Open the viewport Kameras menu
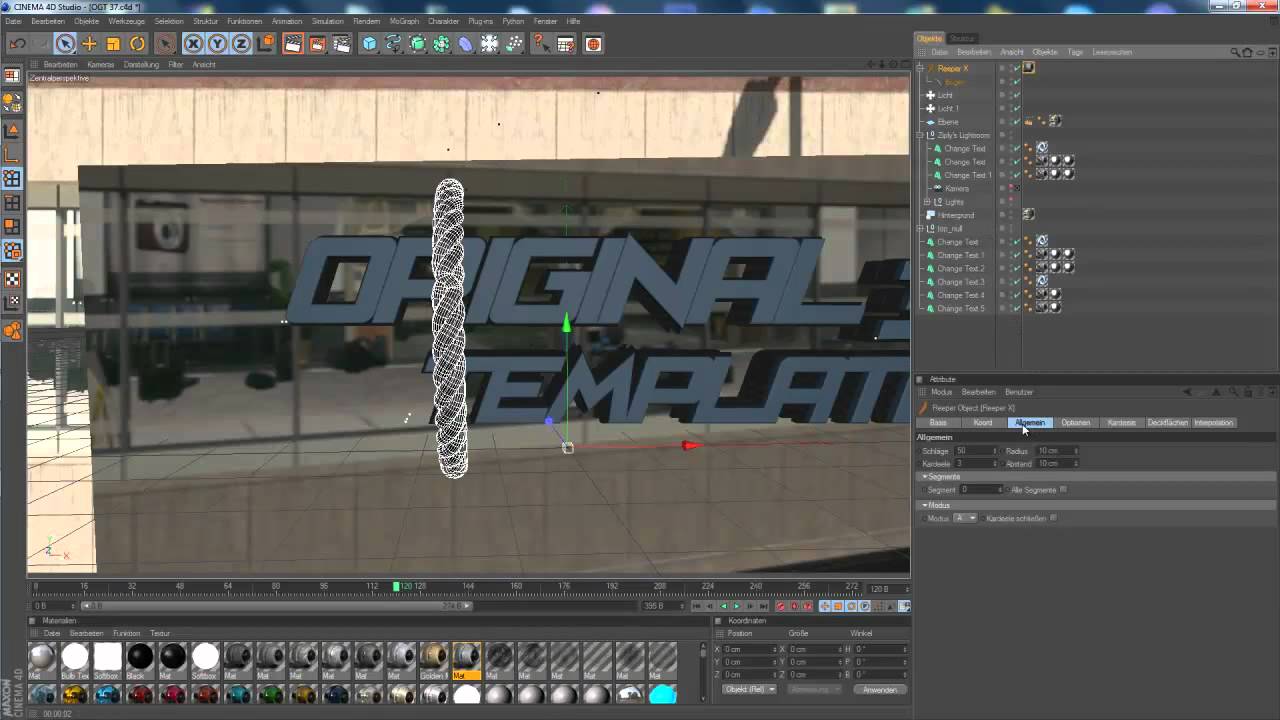The width and height of the screenshot is (1280, 720). [100, 64]
